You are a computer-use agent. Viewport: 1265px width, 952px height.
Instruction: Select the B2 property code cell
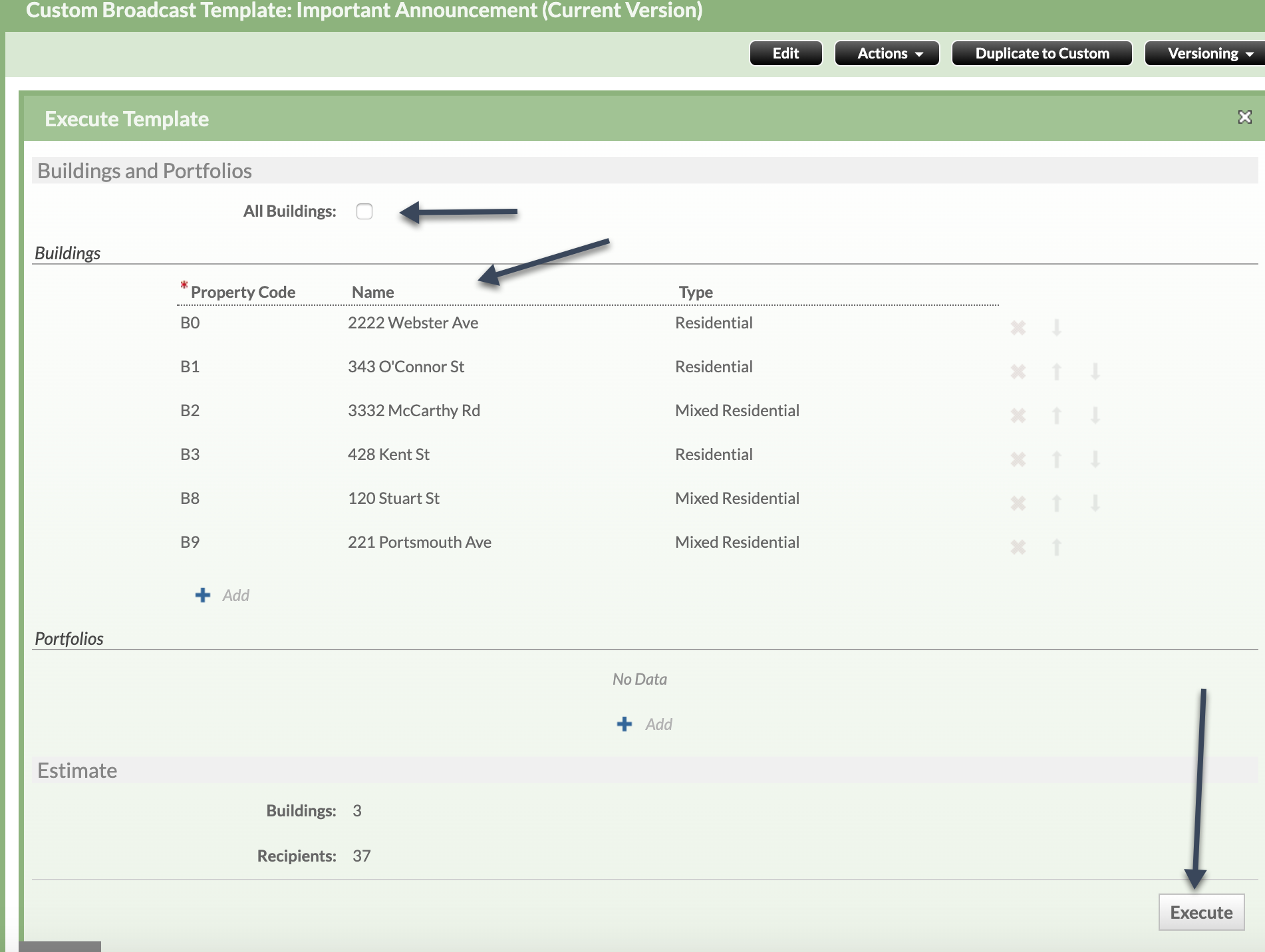coord(190,411)
